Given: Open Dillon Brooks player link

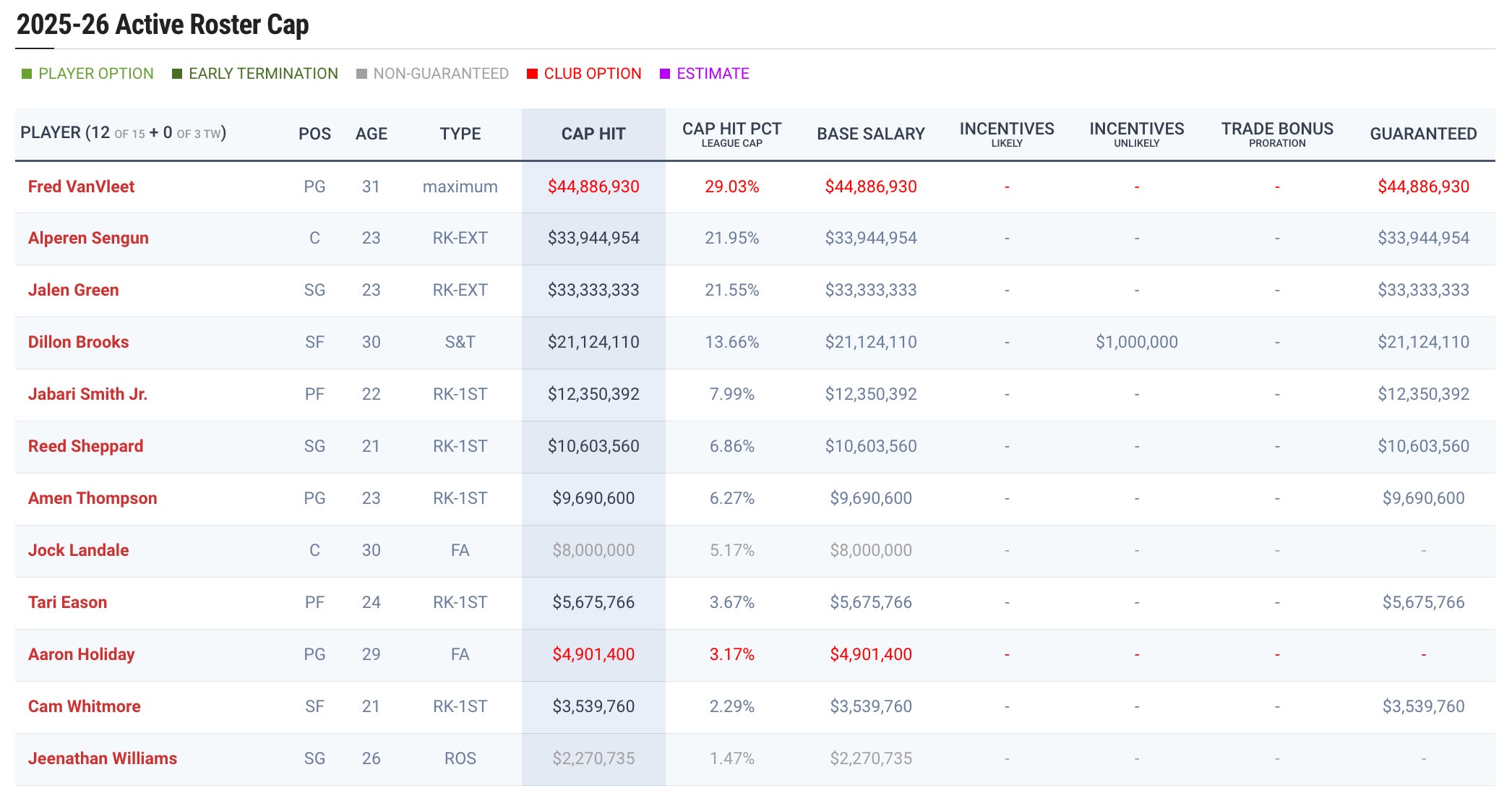Looking at the screenshot, I should [78, 343].
